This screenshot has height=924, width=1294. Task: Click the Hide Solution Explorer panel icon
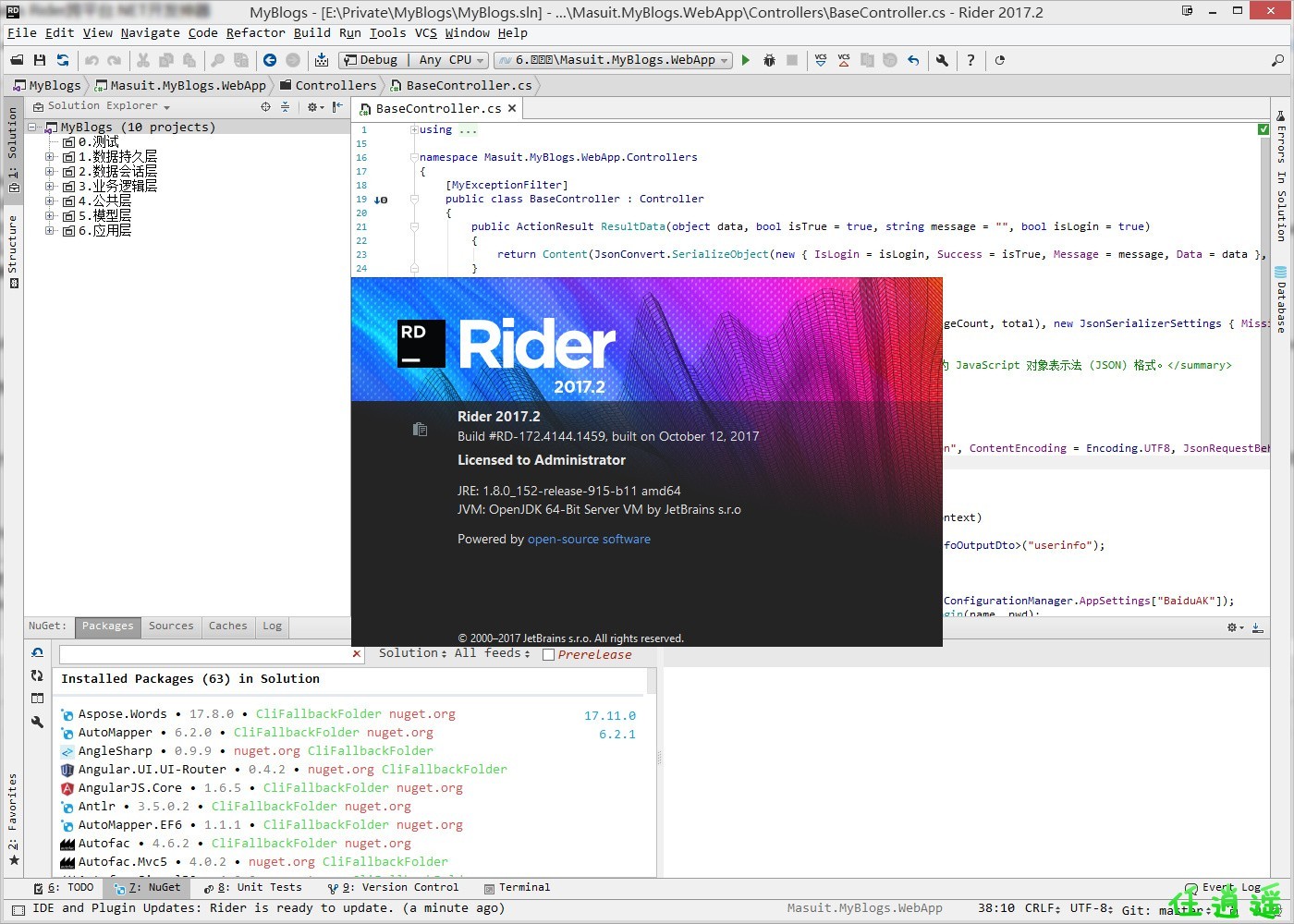(337, 107)
